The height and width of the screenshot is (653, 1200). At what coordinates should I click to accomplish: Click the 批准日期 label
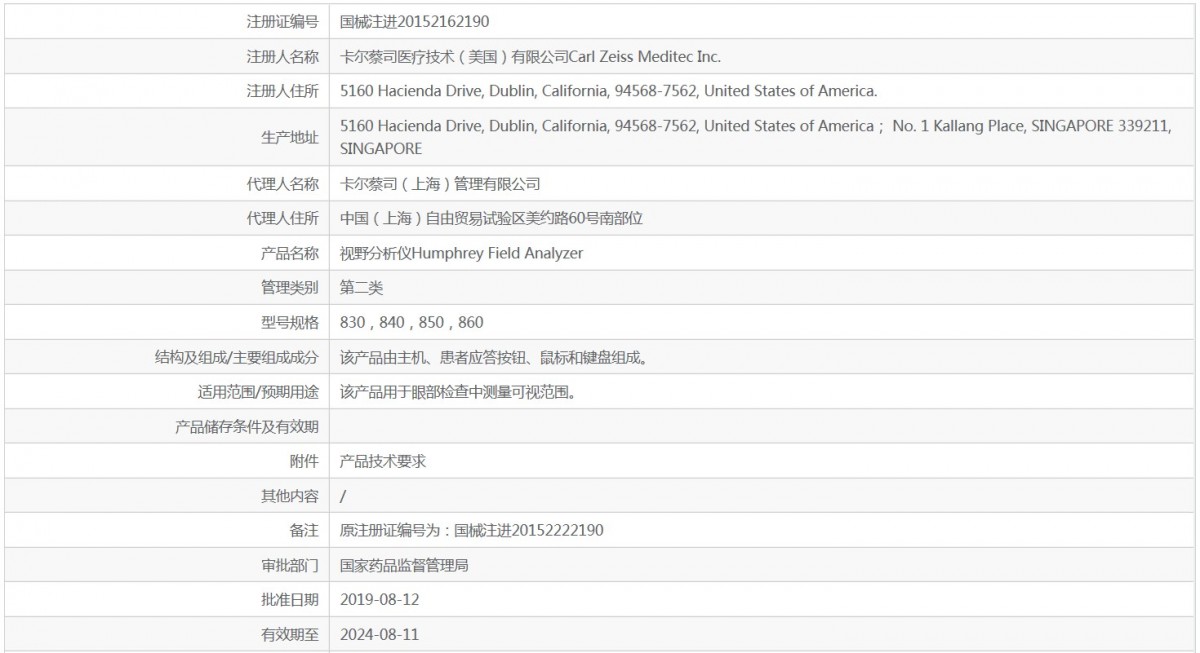(290, 599)
